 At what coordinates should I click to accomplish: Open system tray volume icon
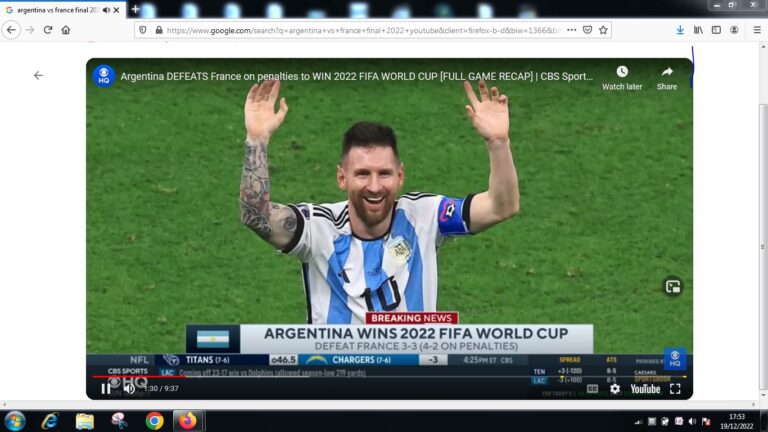coord(692,421)
